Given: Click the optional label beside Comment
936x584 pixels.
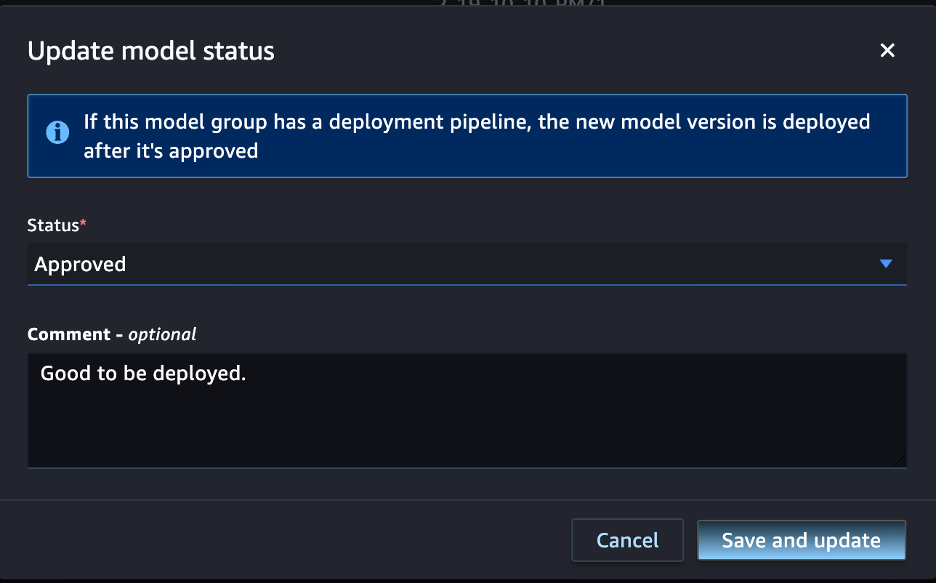Looking at the screenshot, I should click(162, 334).
